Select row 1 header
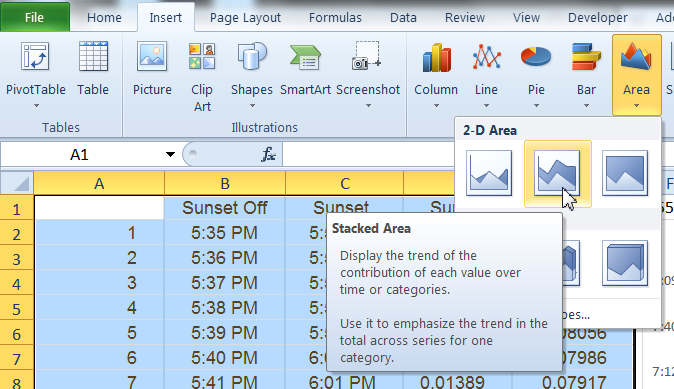Image resolution: width=674 pixels, height=389 pixels. pyautogui.click(x=16, y=208)
